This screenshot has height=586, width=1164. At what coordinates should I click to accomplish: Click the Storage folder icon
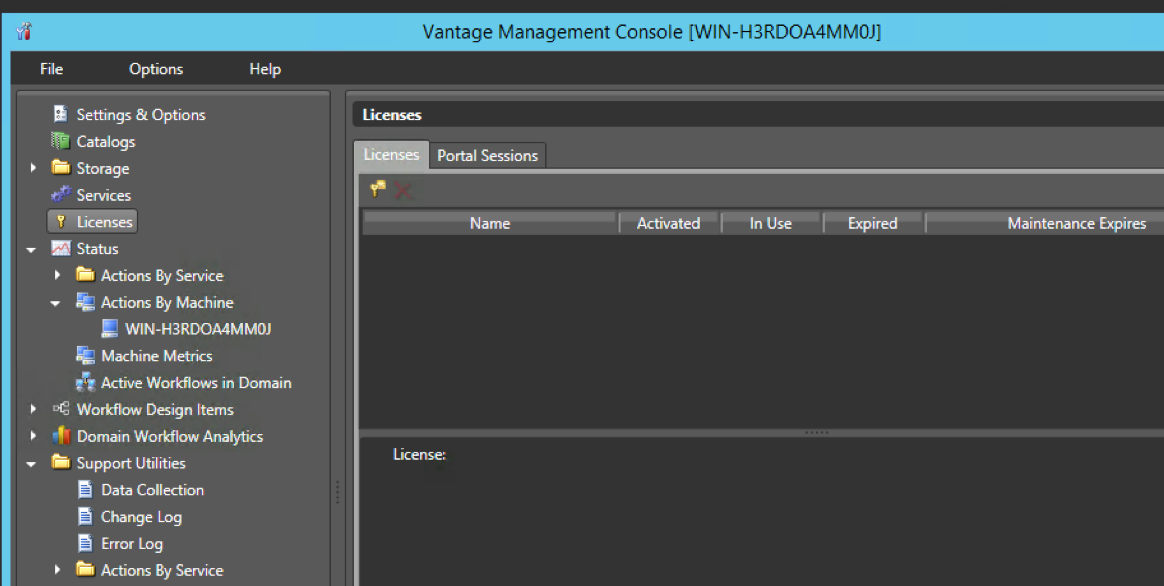click(x=61, y=168)
